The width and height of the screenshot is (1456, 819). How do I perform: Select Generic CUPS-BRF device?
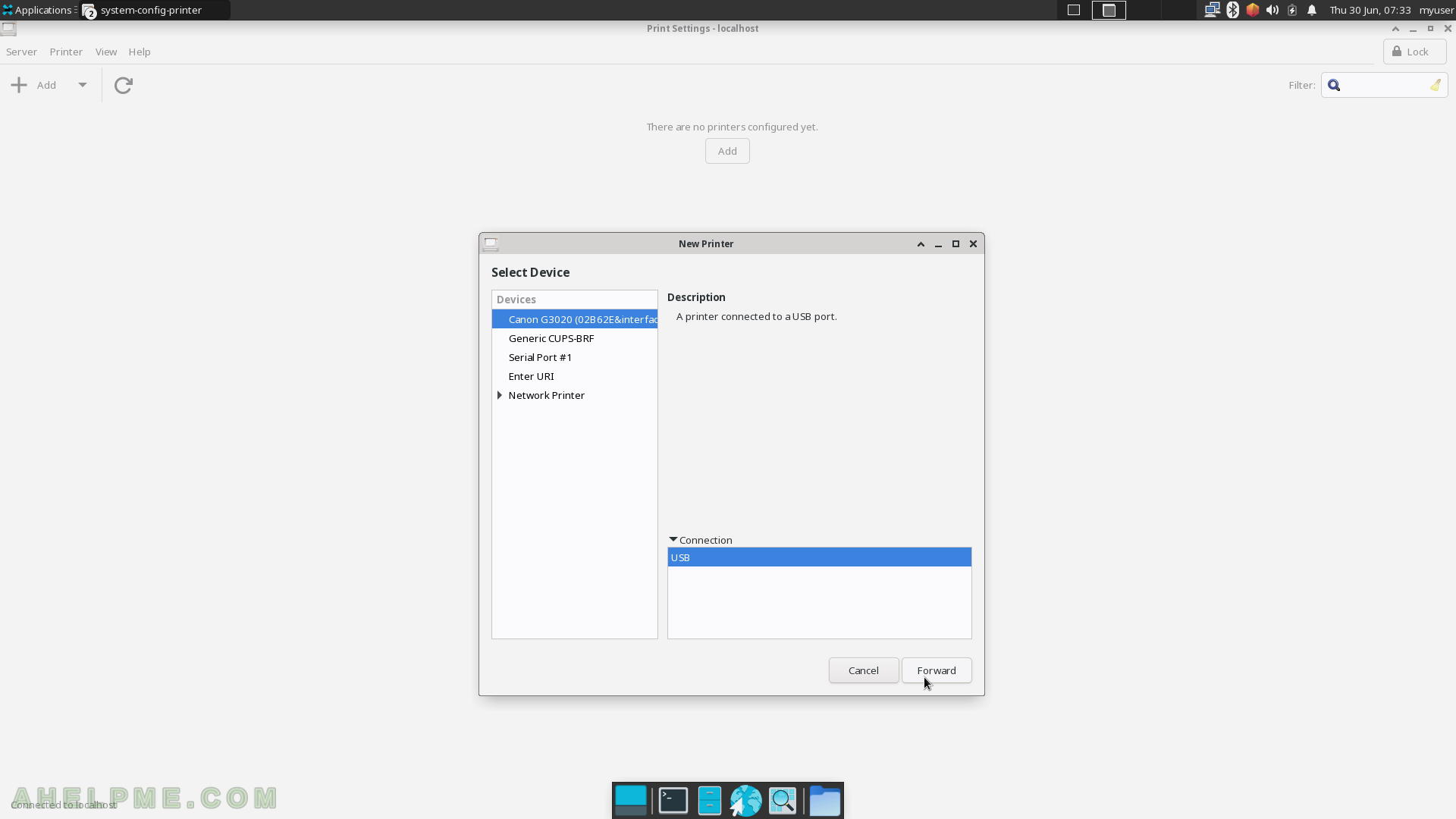(x=575, y=338)
